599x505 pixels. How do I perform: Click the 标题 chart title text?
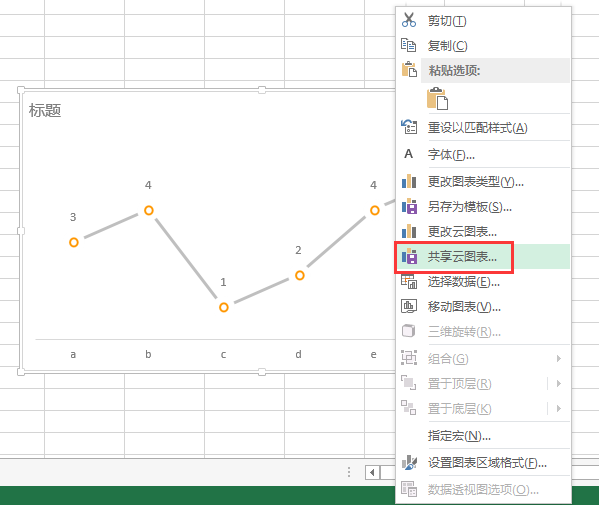point(45,110)
